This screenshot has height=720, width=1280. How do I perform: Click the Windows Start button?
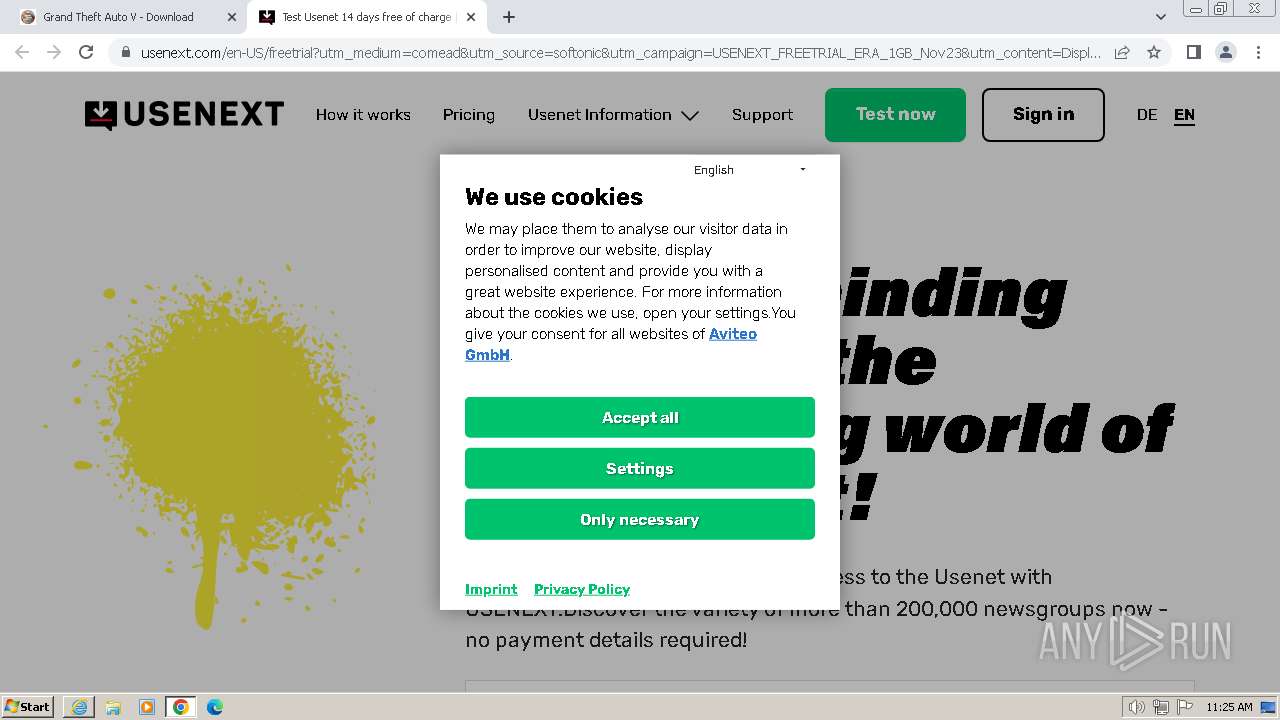[x=28, y=707]
